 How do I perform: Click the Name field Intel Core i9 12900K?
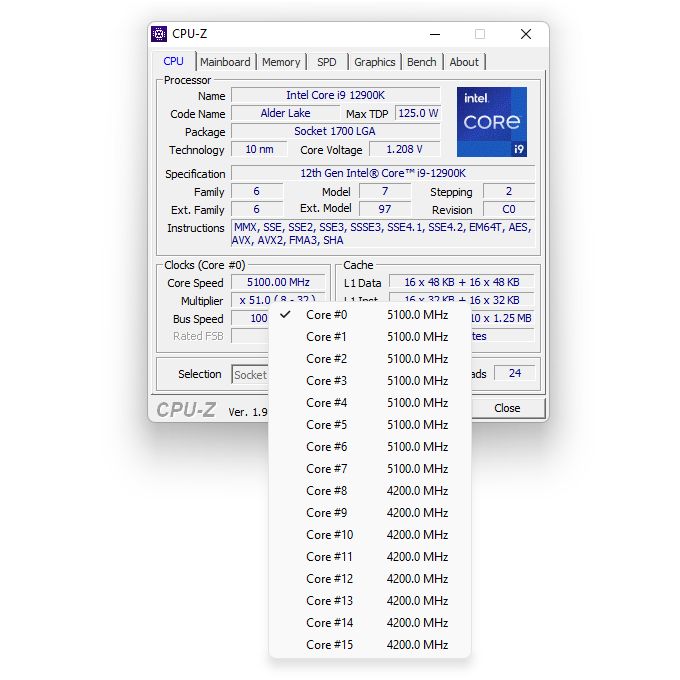[x=336, y=95]
